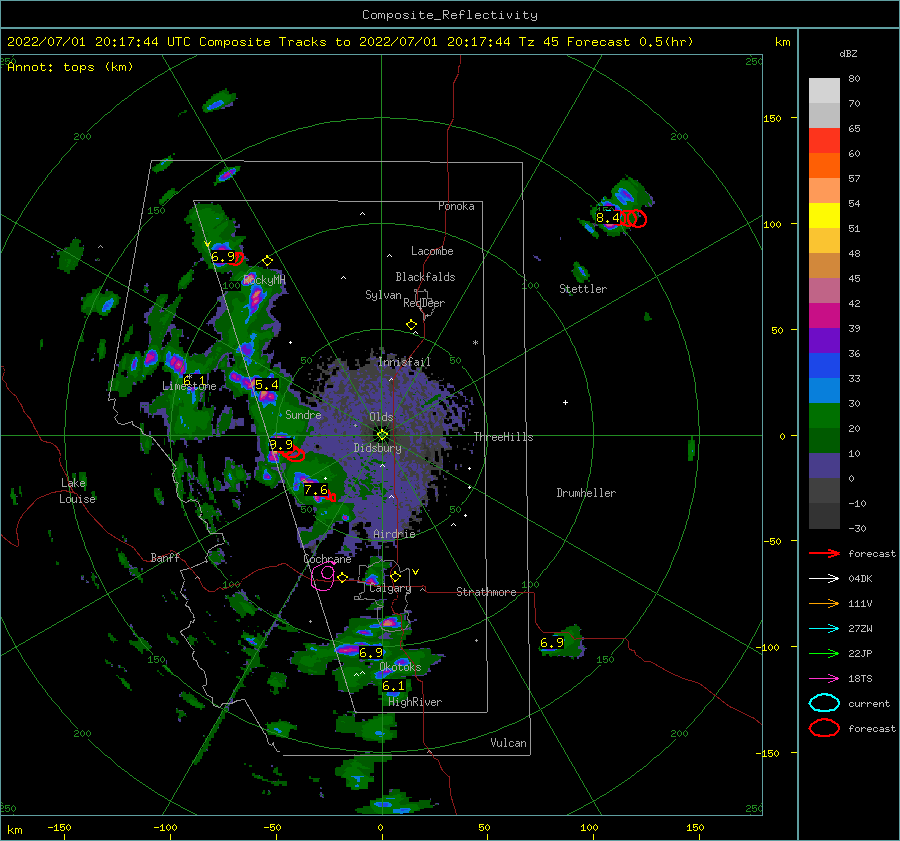Pick the red 60-65 dBZ color swatch
This screenshot has width=900, height=841.
click(x=824, y=141)
